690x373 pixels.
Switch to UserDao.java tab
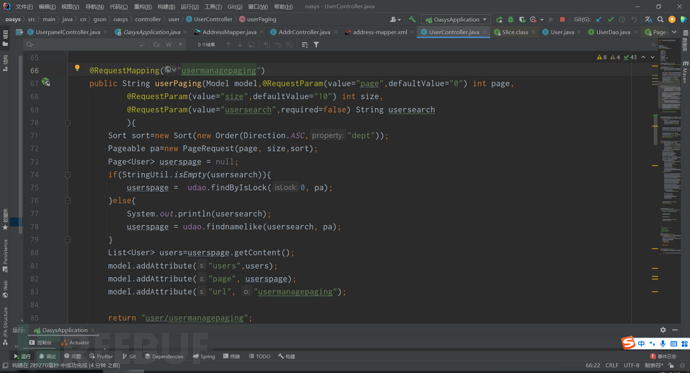(613, 32)
